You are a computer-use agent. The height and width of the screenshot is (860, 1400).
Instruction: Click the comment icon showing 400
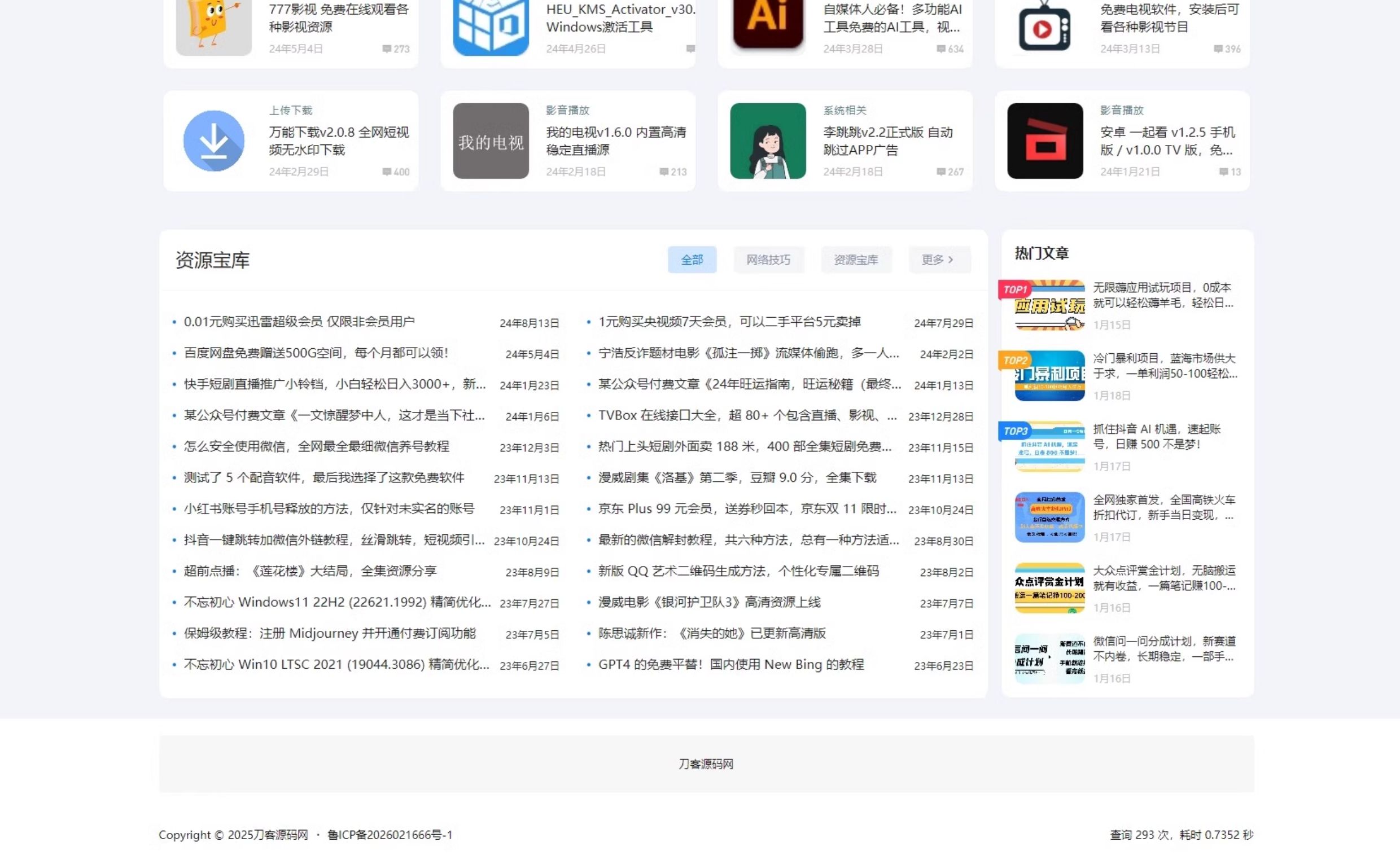click(387, 172)
